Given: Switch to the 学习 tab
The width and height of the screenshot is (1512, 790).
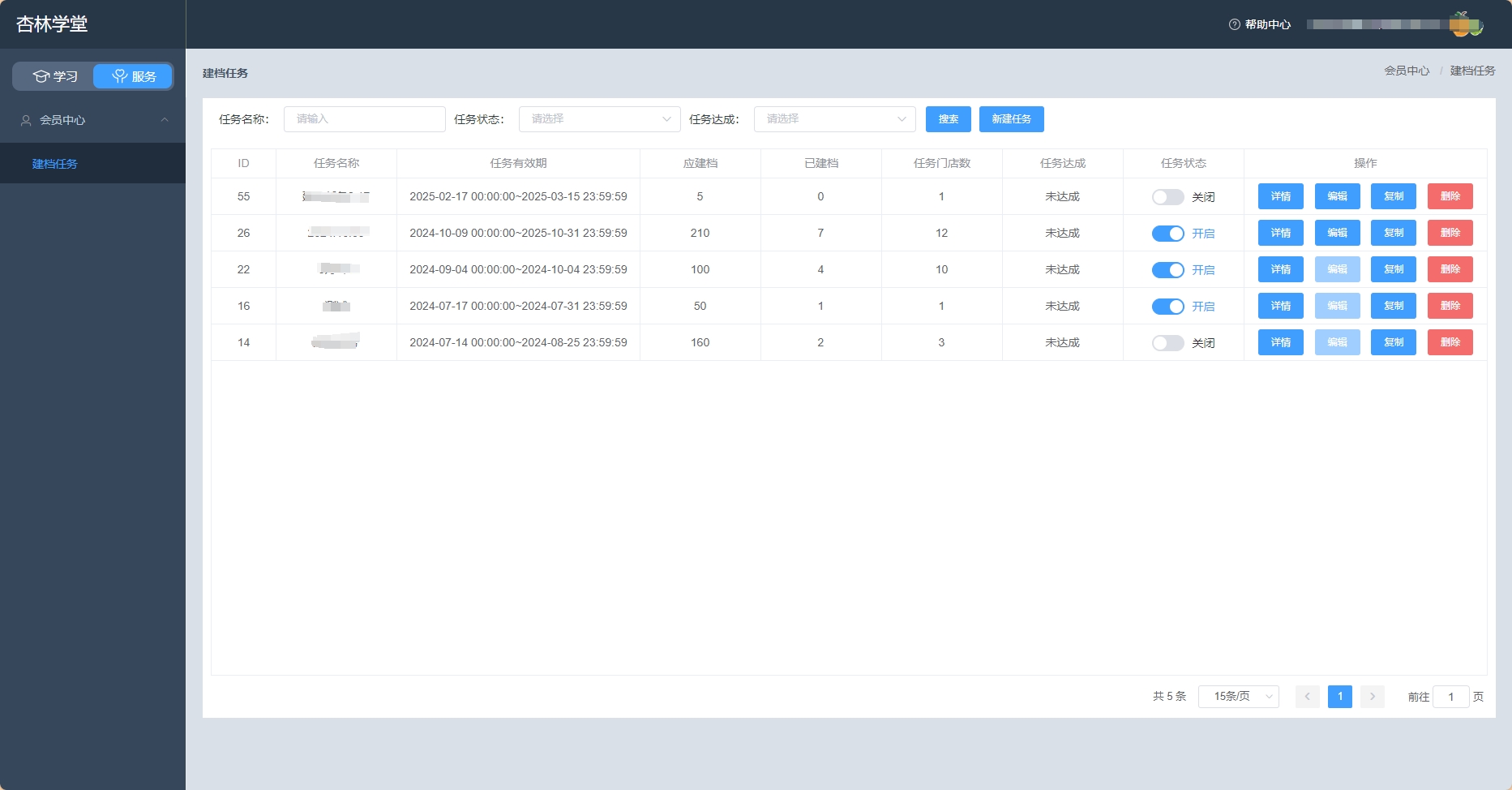Looking at the screenshot, I should (54, 76).
